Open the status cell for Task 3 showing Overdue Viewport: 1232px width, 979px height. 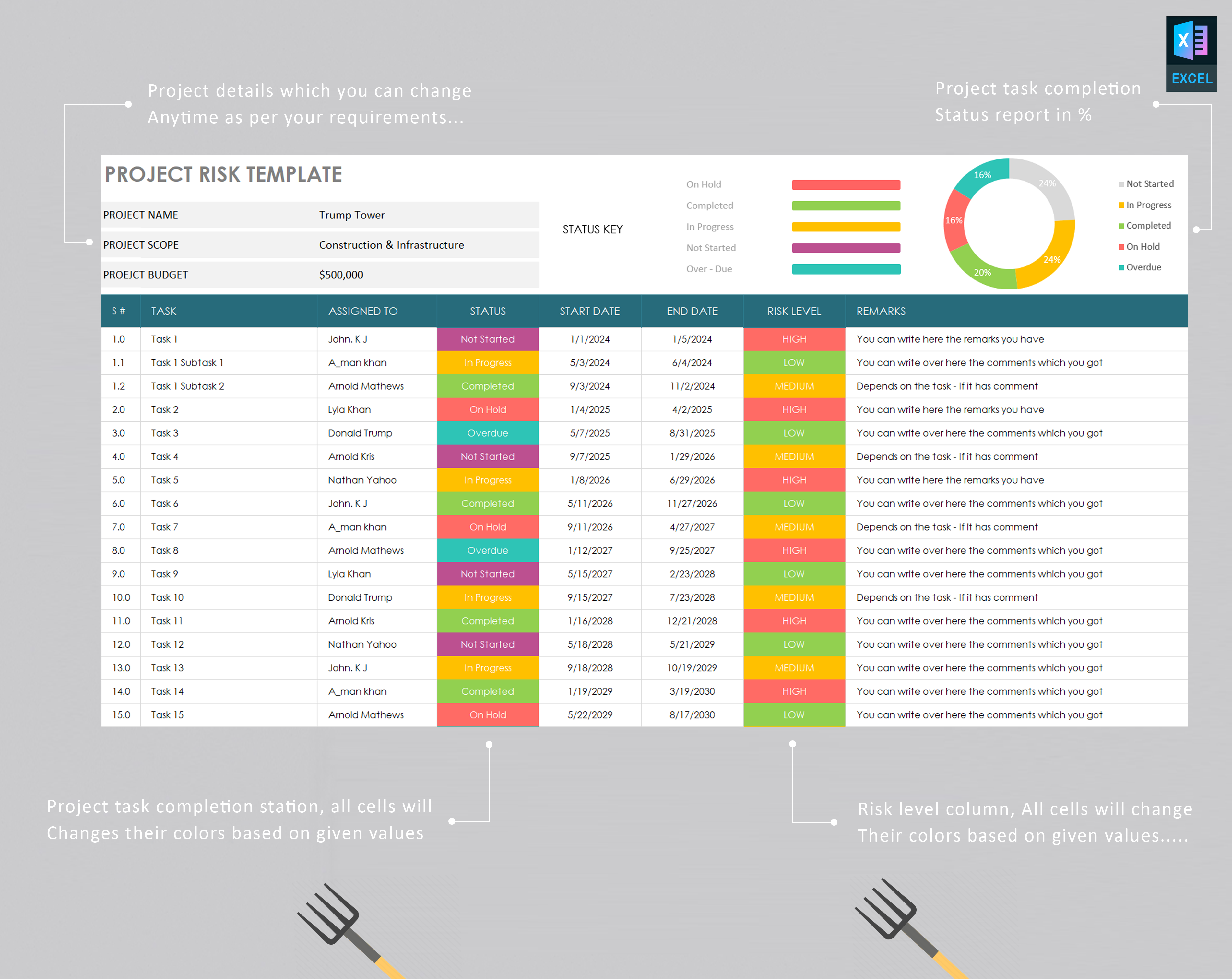point(487,433)
